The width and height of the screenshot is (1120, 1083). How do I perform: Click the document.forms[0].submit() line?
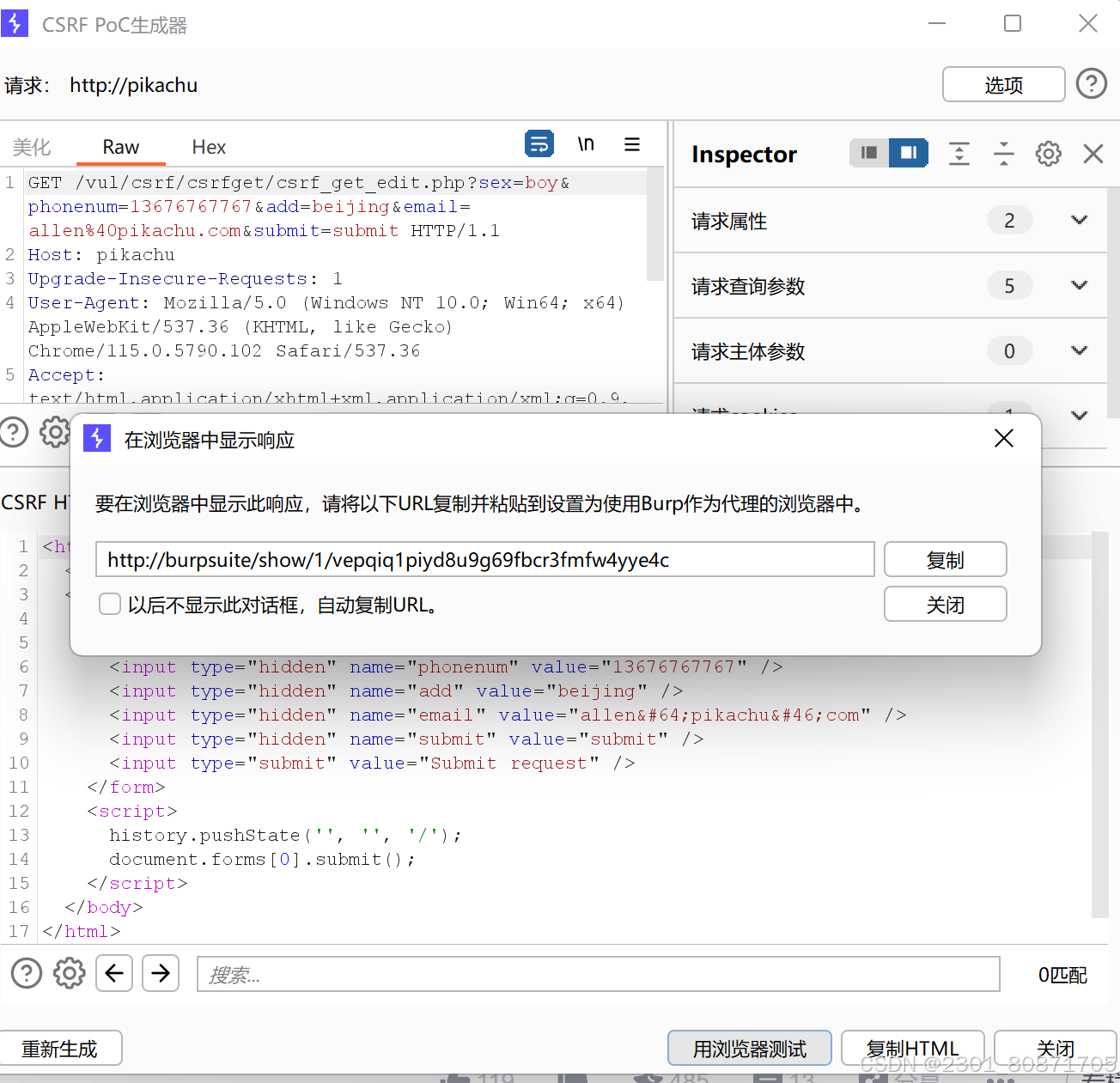[x=262, y=860]
